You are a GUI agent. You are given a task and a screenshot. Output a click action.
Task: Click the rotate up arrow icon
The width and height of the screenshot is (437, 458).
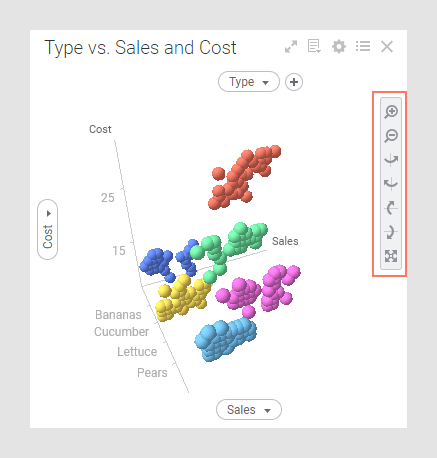pyautogui.click(x=391, y=208)
